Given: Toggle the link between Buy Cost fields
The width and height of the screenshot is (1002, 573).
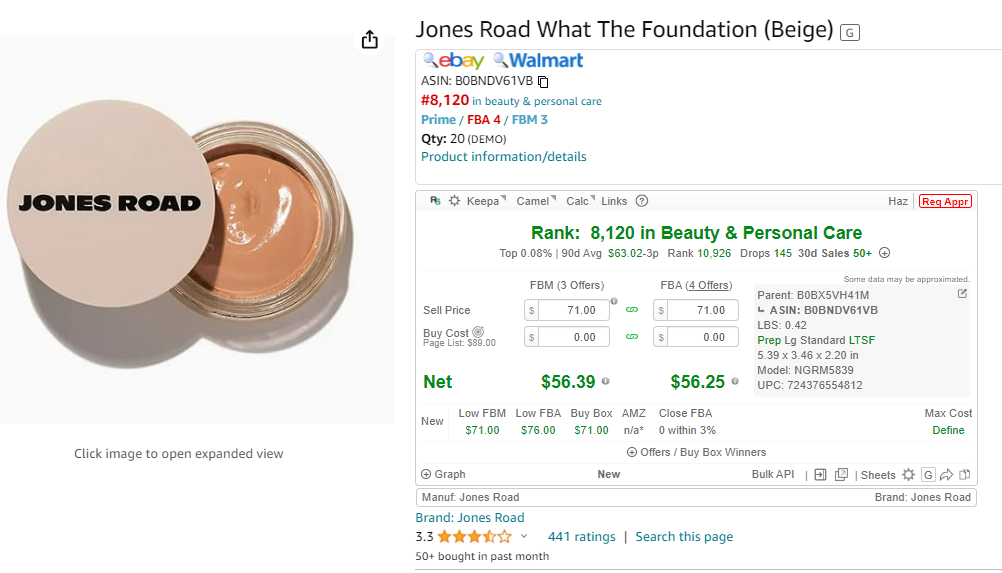Looking at the screenshot, I should (631, 337).
